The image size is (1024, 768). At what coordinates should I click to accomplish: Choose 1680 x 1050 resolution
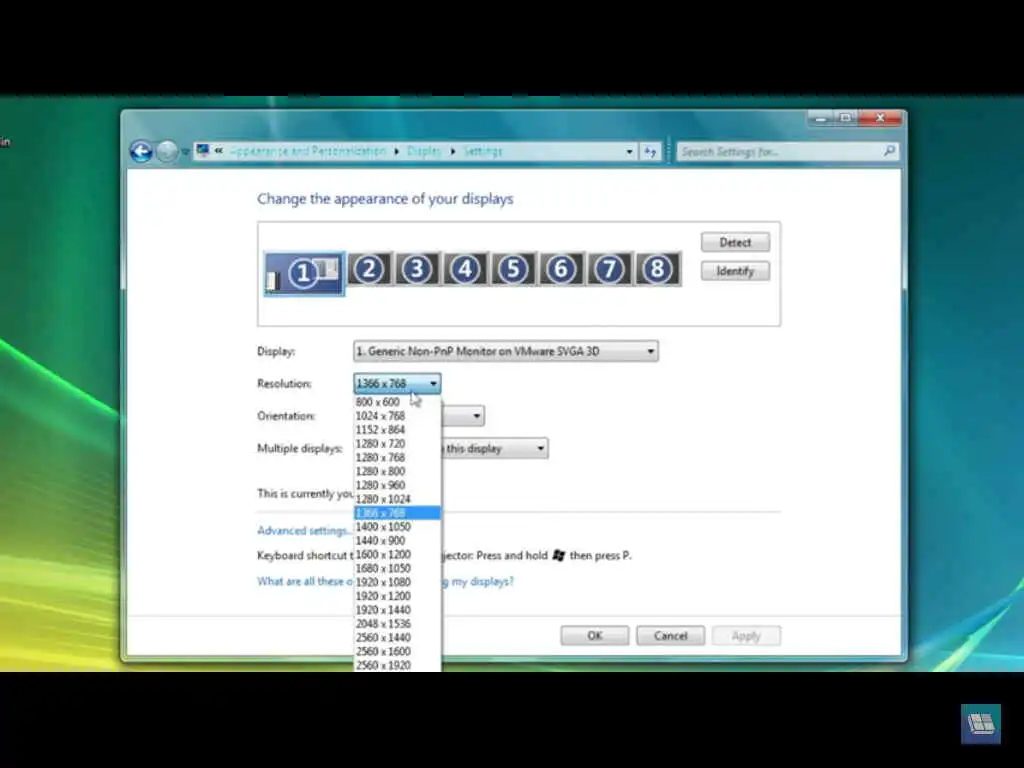click(x=397, y=568)
